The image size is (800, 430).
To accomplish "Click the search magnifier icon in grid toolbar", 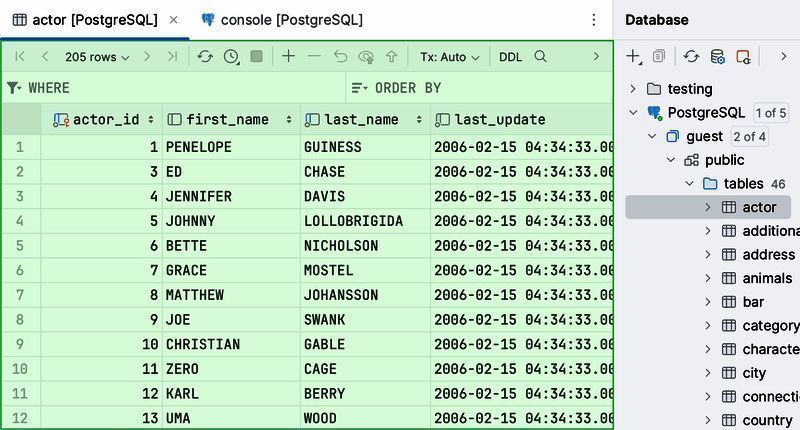I will point(541,57).
